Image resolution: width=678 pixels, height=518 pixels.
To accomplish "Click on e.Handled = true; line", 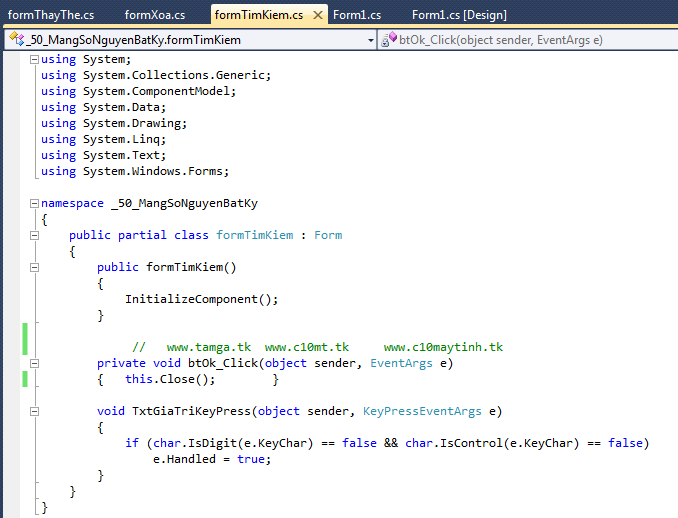I will (x=212, y=459).
